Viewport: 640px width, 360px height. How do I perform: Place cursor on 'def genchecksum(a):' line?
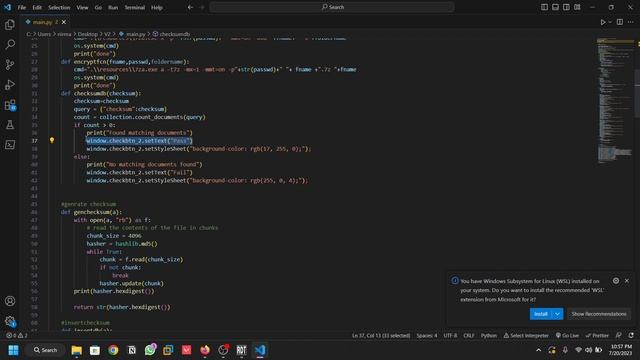[x=91, y=212]
